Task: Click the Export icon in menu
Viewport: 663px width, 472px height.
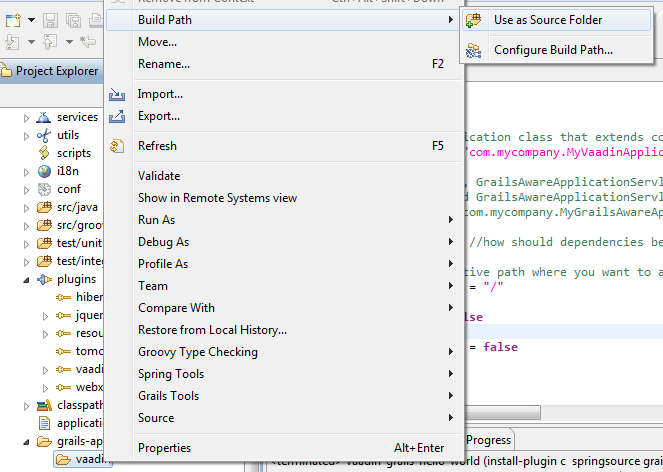Action: click(x=117, y=116)
